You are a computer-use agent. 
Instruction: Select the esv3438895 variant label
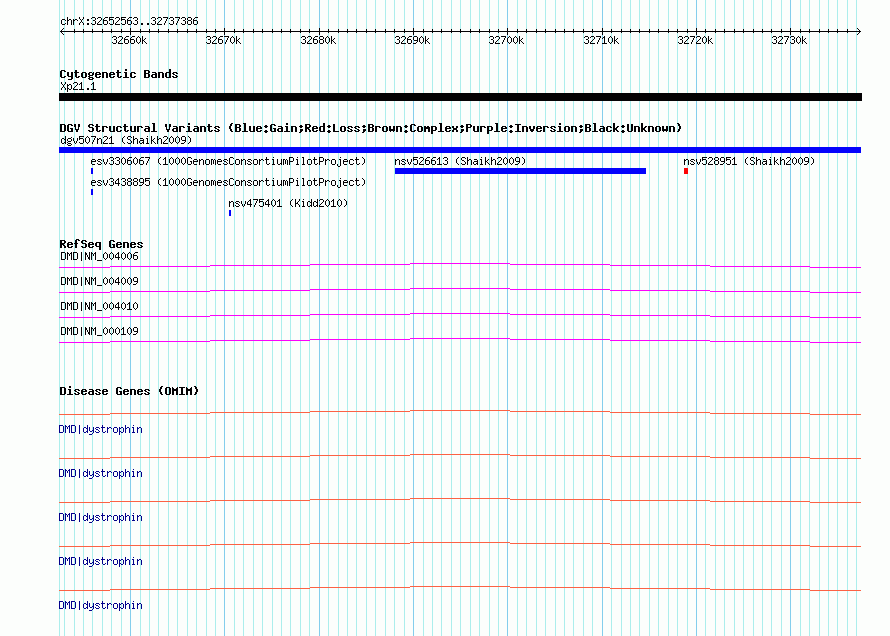click(x=228, y=182)
